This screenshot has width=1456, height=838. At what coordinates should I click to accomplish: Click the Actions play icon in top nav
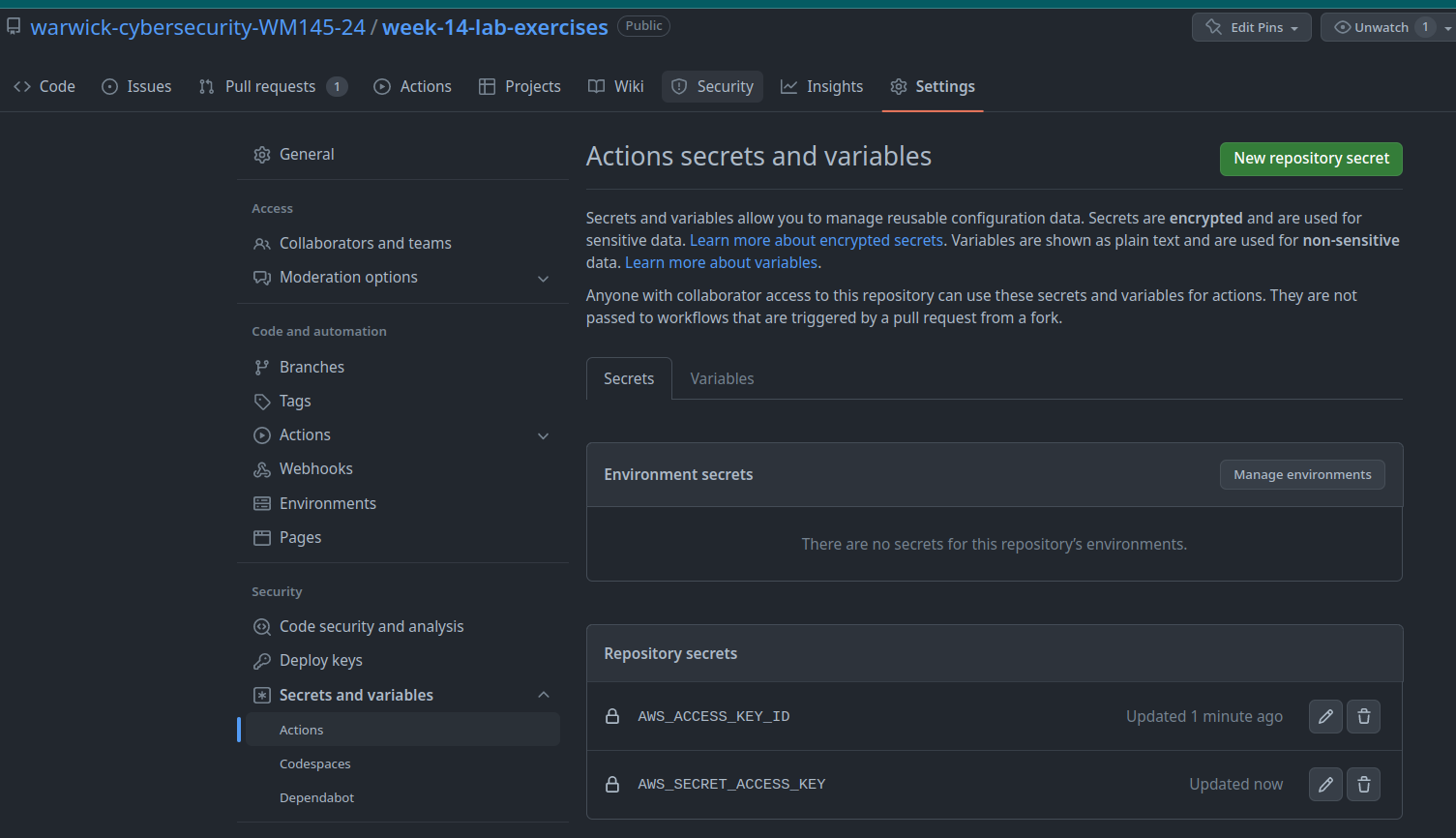(382, 86)
